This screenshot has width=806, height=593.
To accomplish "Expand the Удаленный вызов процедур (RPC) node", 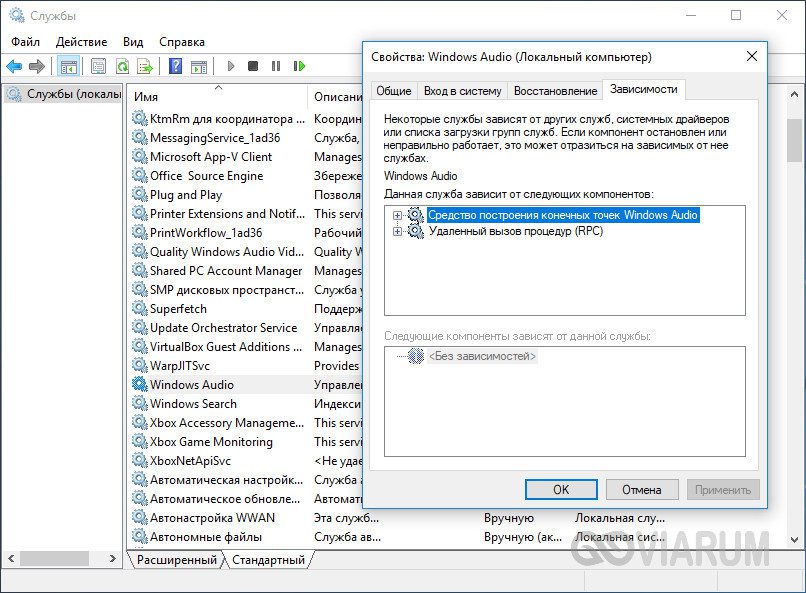I will (x=397, y=232).
